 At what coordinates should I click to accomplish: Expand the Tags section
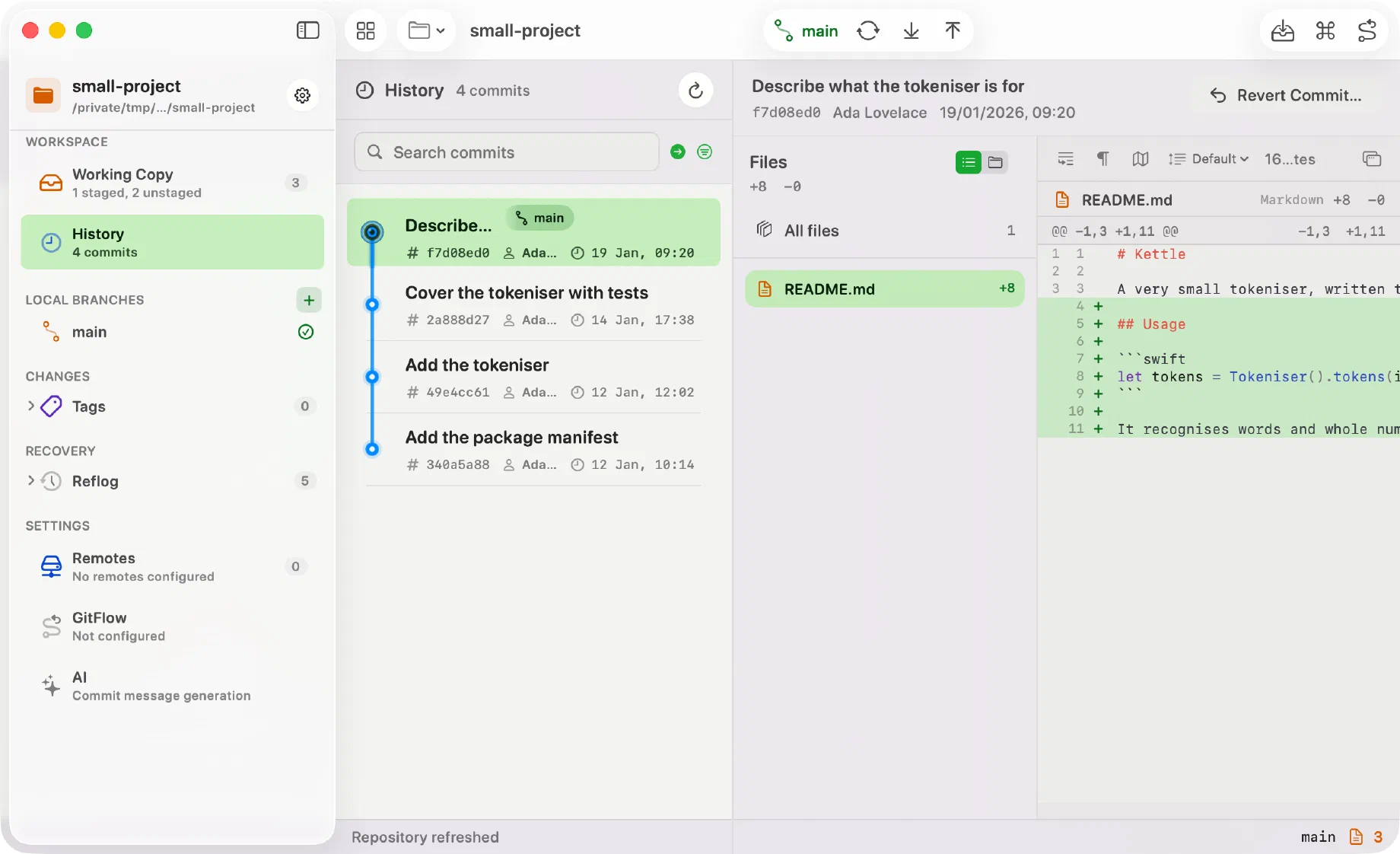point(31,406)
